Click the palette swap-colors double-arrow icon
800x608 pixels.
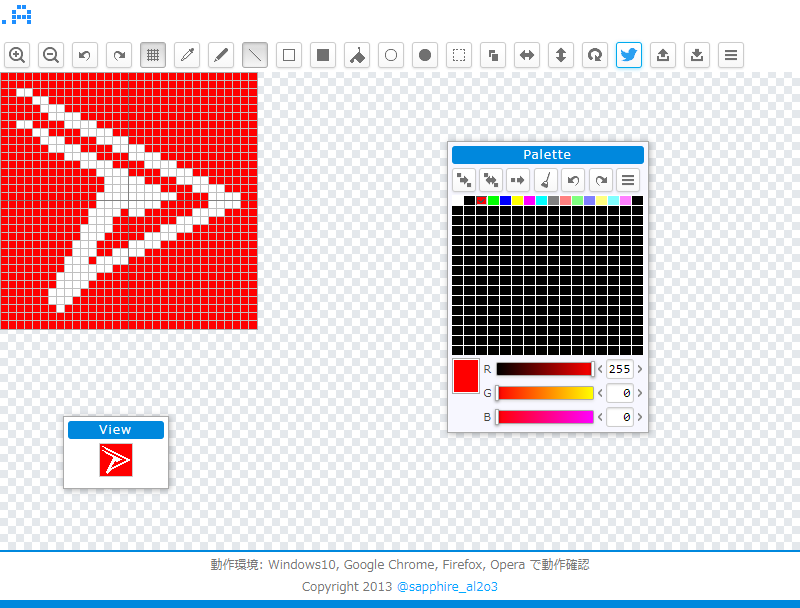(x=491, y=180)
